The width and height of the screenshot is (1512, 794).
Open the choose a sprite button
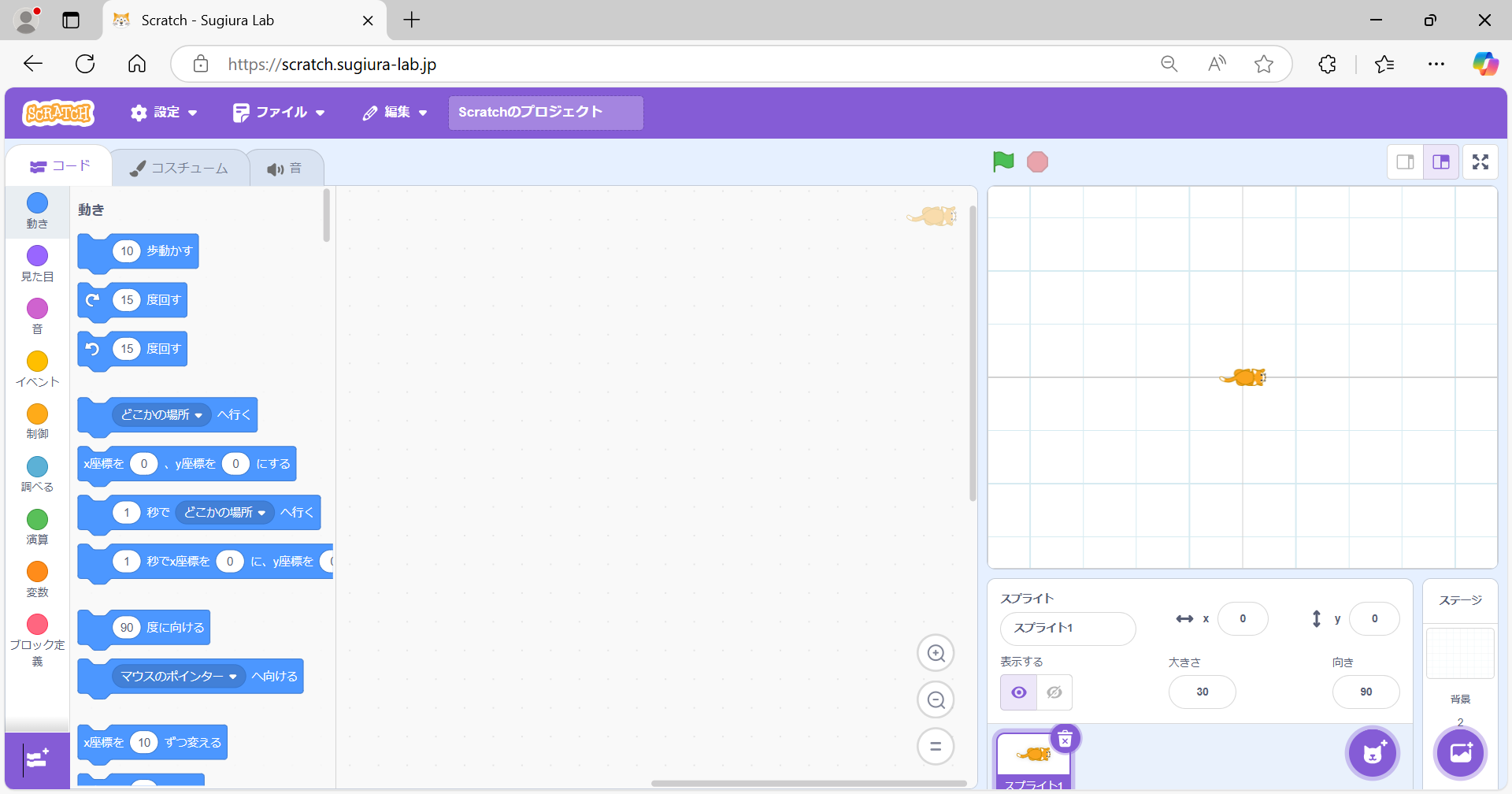point(1373,752)
